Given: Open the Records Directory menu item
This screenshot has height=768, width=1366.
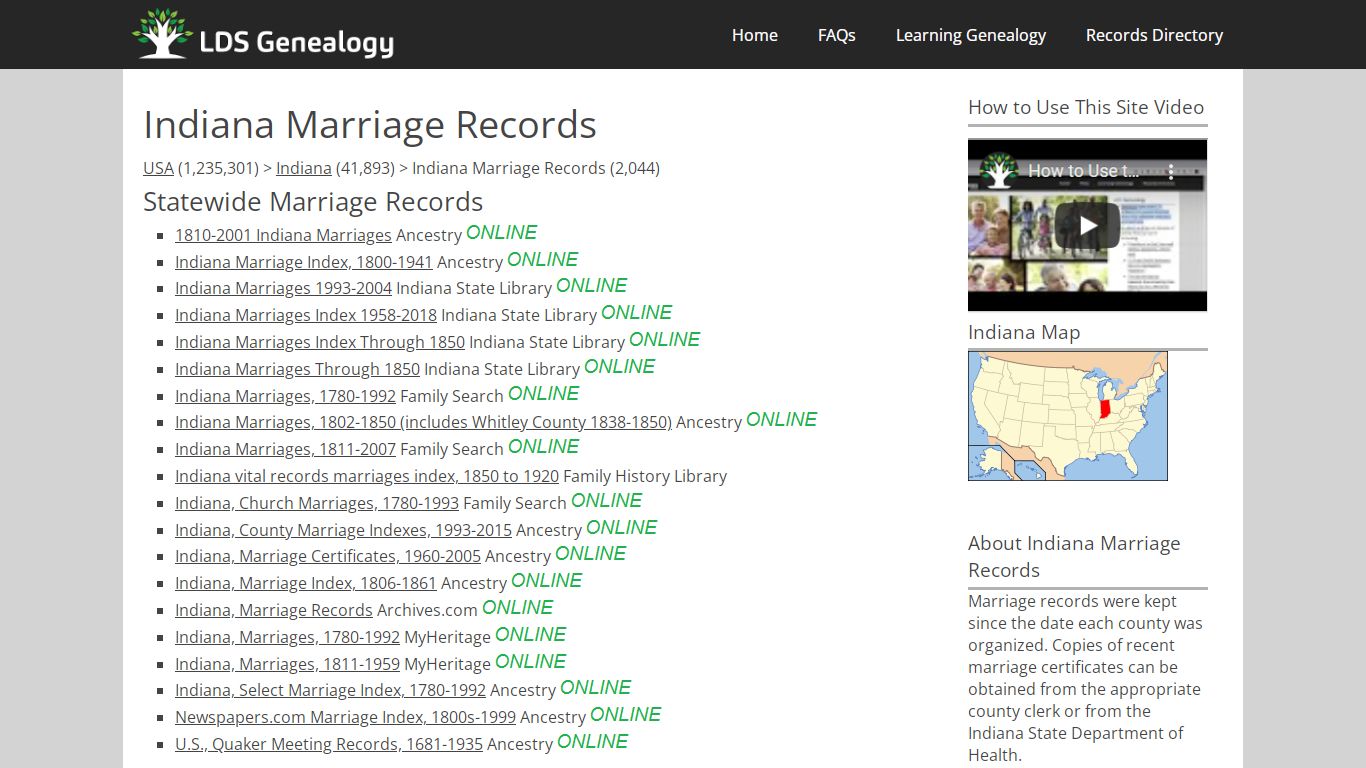Looking at the screenshot, I should pyautogui.click(x=1154, y=35).
